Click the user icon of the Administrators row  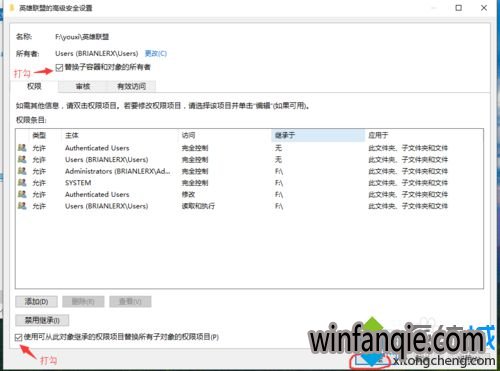coord(22,171)
